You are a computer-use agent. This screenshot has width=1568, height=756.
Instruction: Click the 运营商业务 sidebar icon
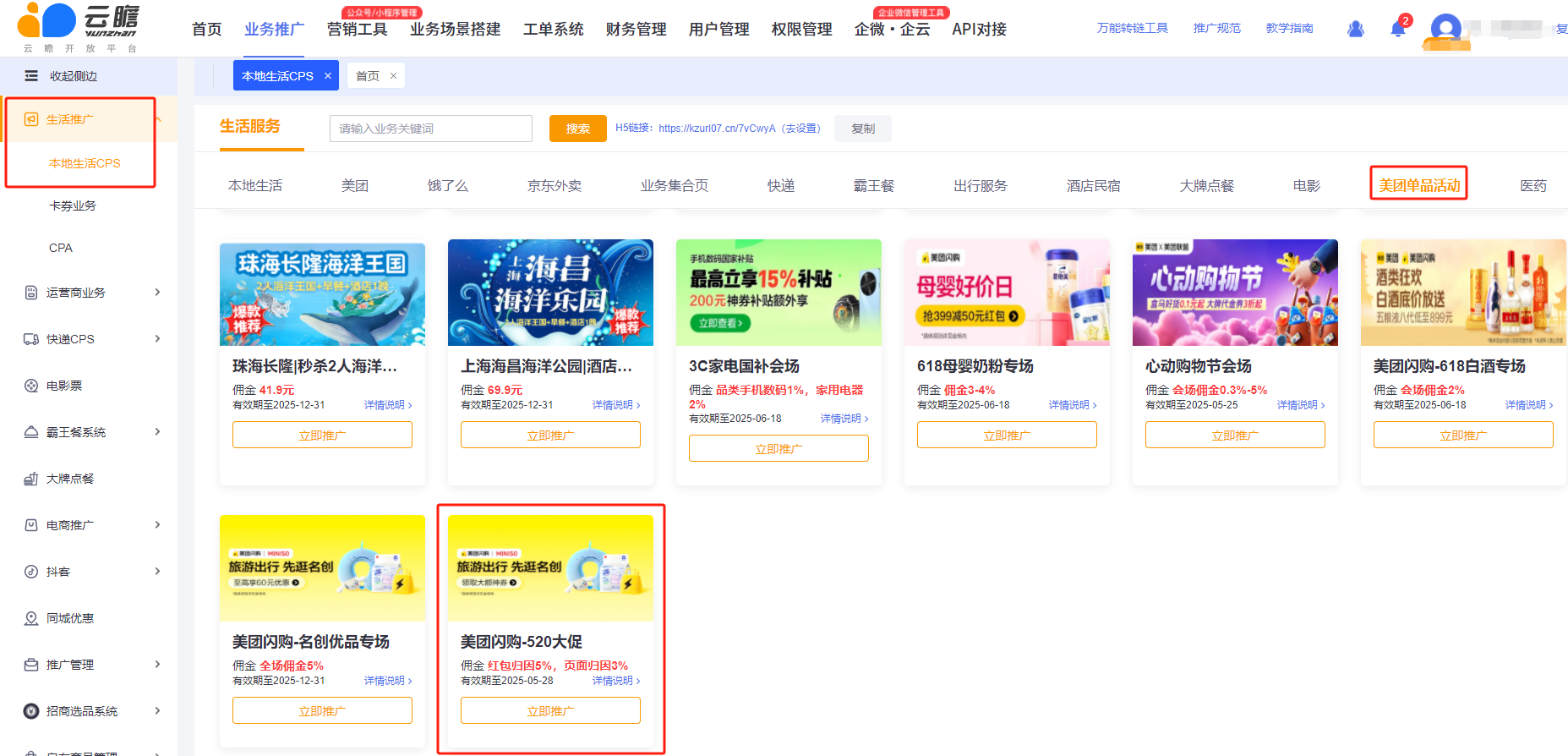pyautogui.click(x=31, y=293)
